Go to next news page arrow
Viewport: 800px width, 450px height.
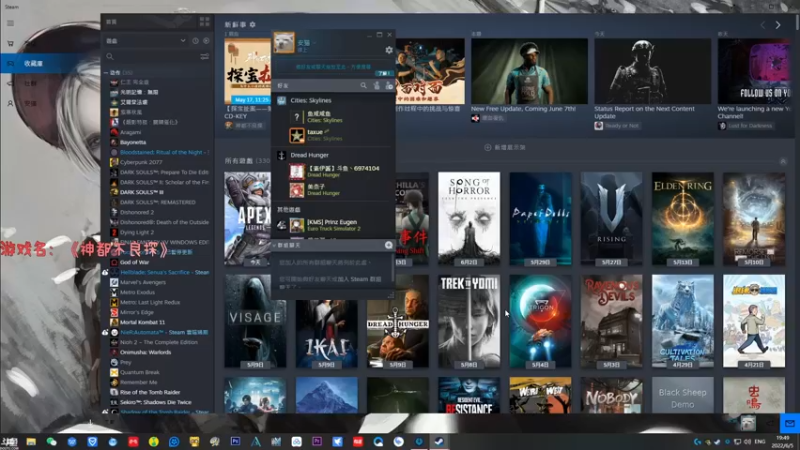click(778, 25)
